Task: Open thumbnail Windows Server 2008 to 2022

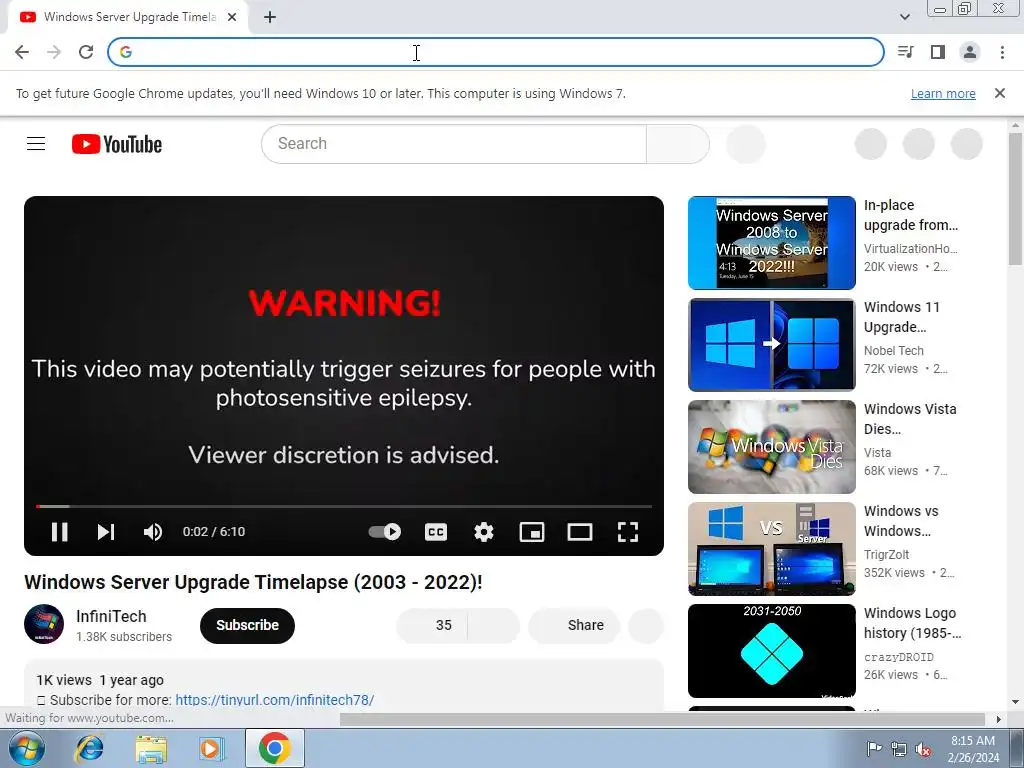Action: pyautogui.click(x=771, y=243)
